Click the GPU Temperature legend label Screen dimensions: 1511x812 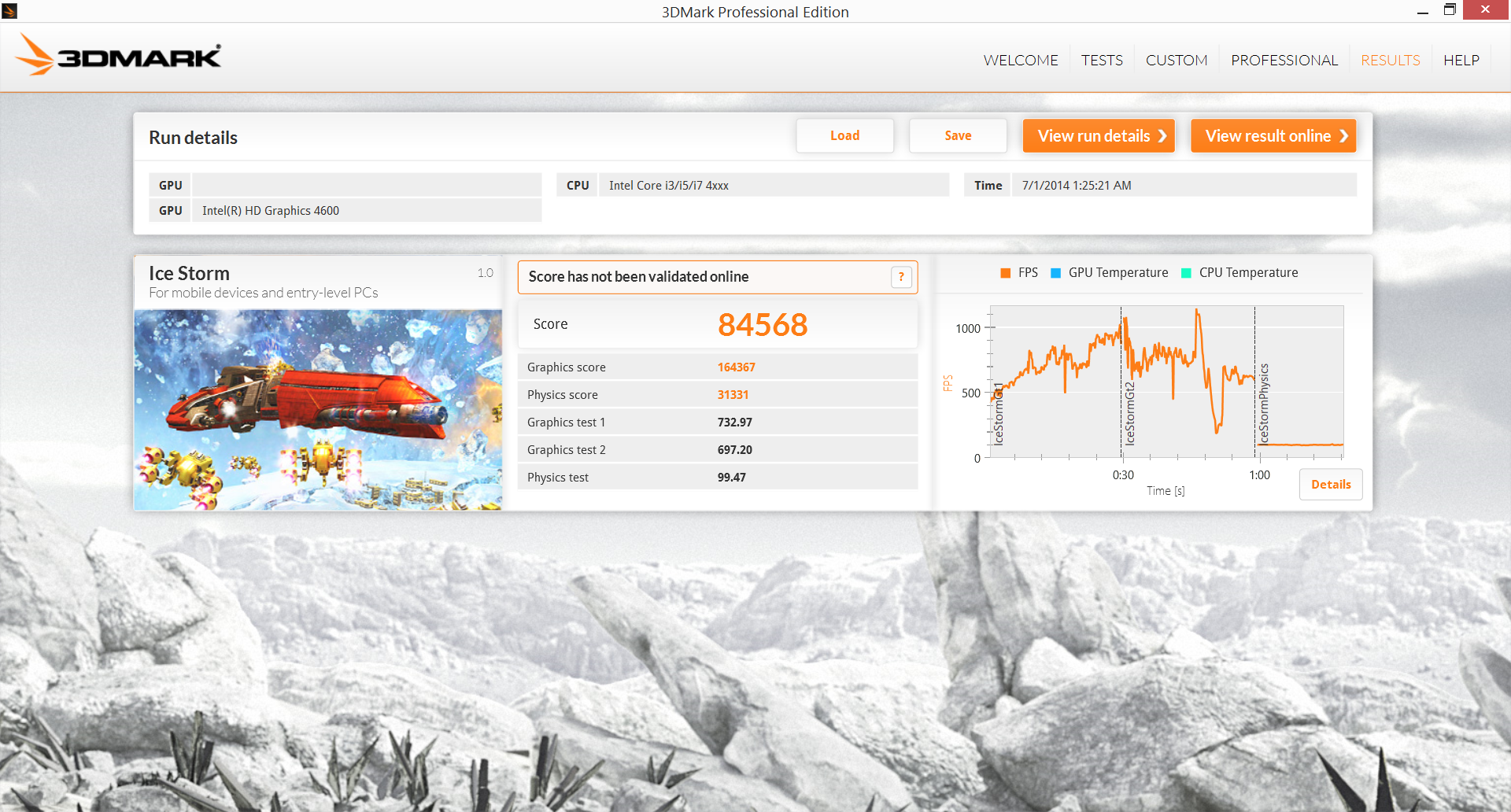[x=1118, y=273]
